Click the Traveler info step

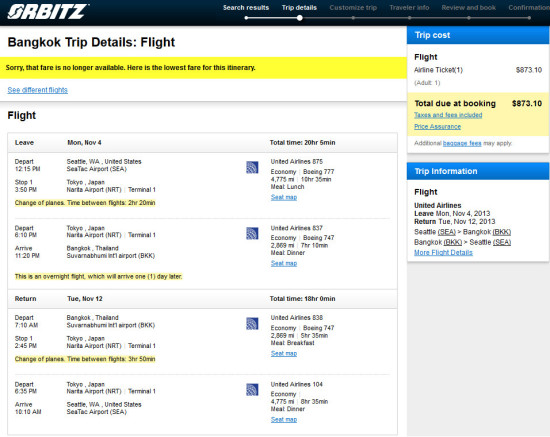pyautogui.click(x=409, y=8)
